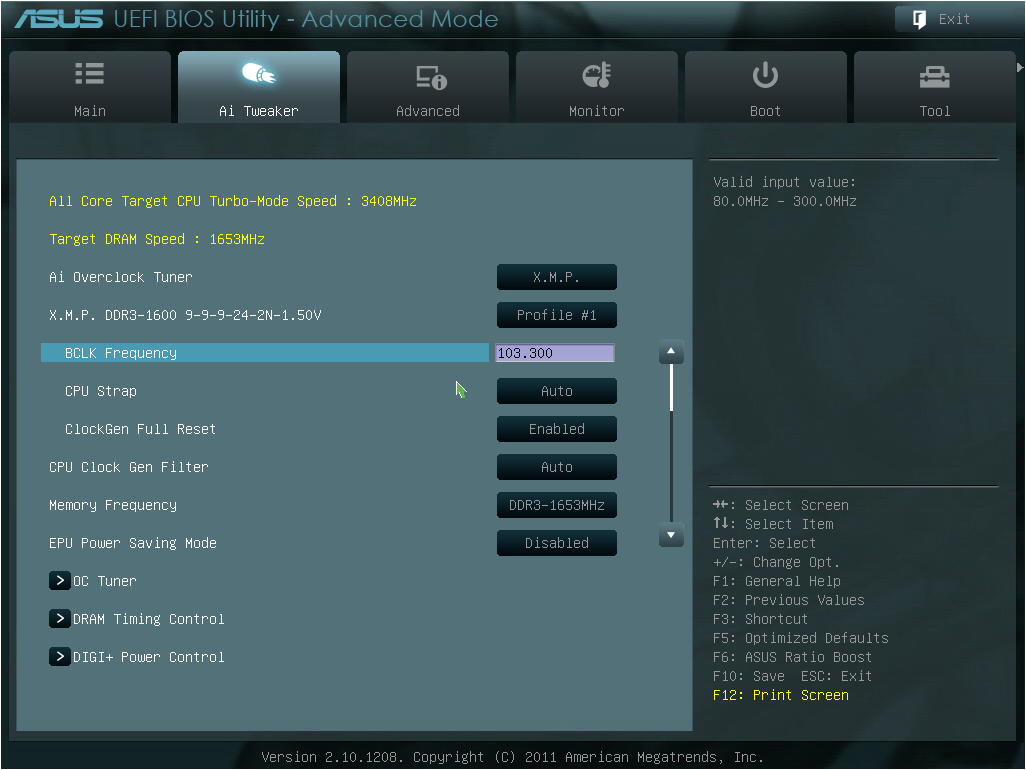The height and width of the screenshot is (770, 1026).
Task: Go to the Boot tab
Action: click(x=766, y=87)
